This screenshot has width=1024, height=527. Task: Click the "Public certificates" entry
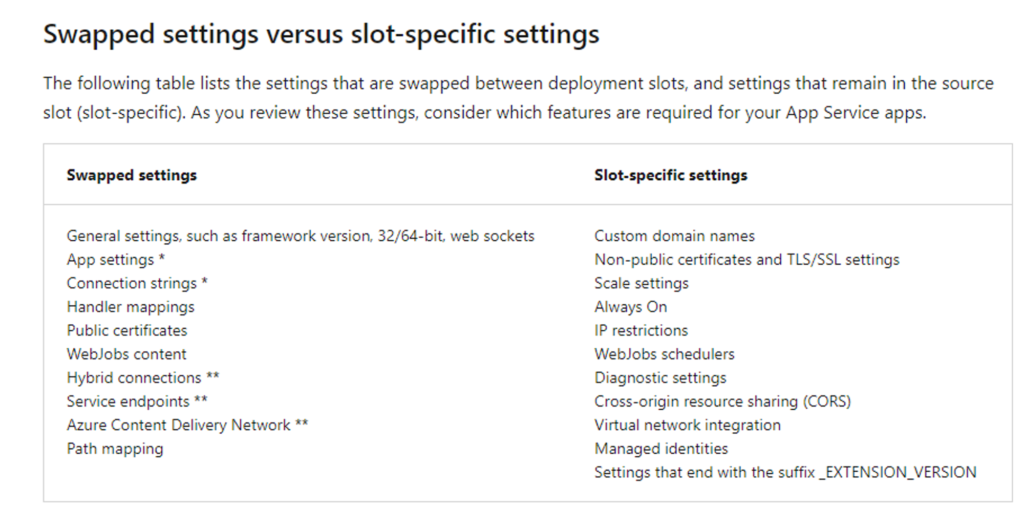127,330
